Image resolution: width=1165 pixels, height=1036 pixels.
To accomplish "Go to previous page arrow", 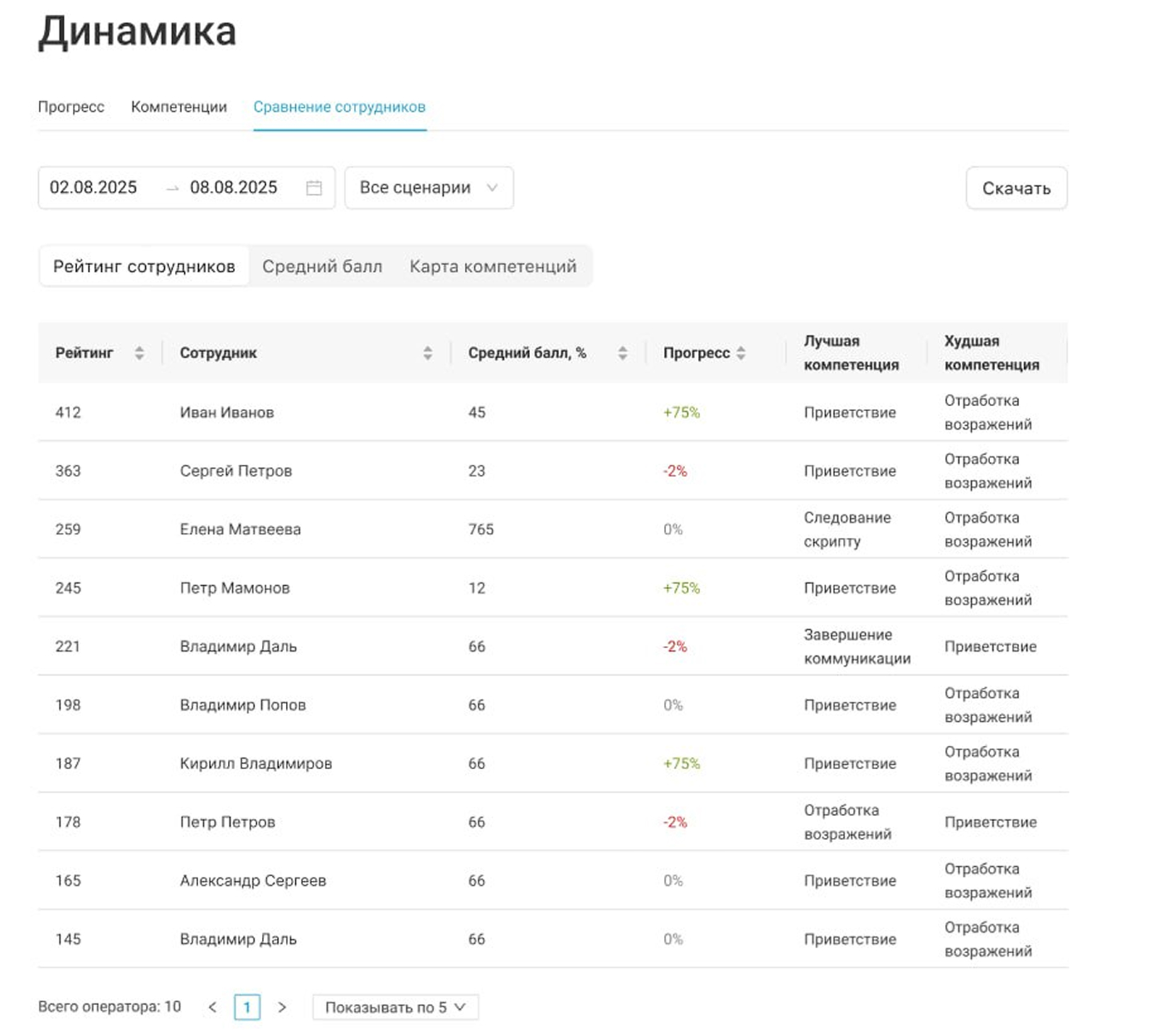I will [x=212, y=1007].
